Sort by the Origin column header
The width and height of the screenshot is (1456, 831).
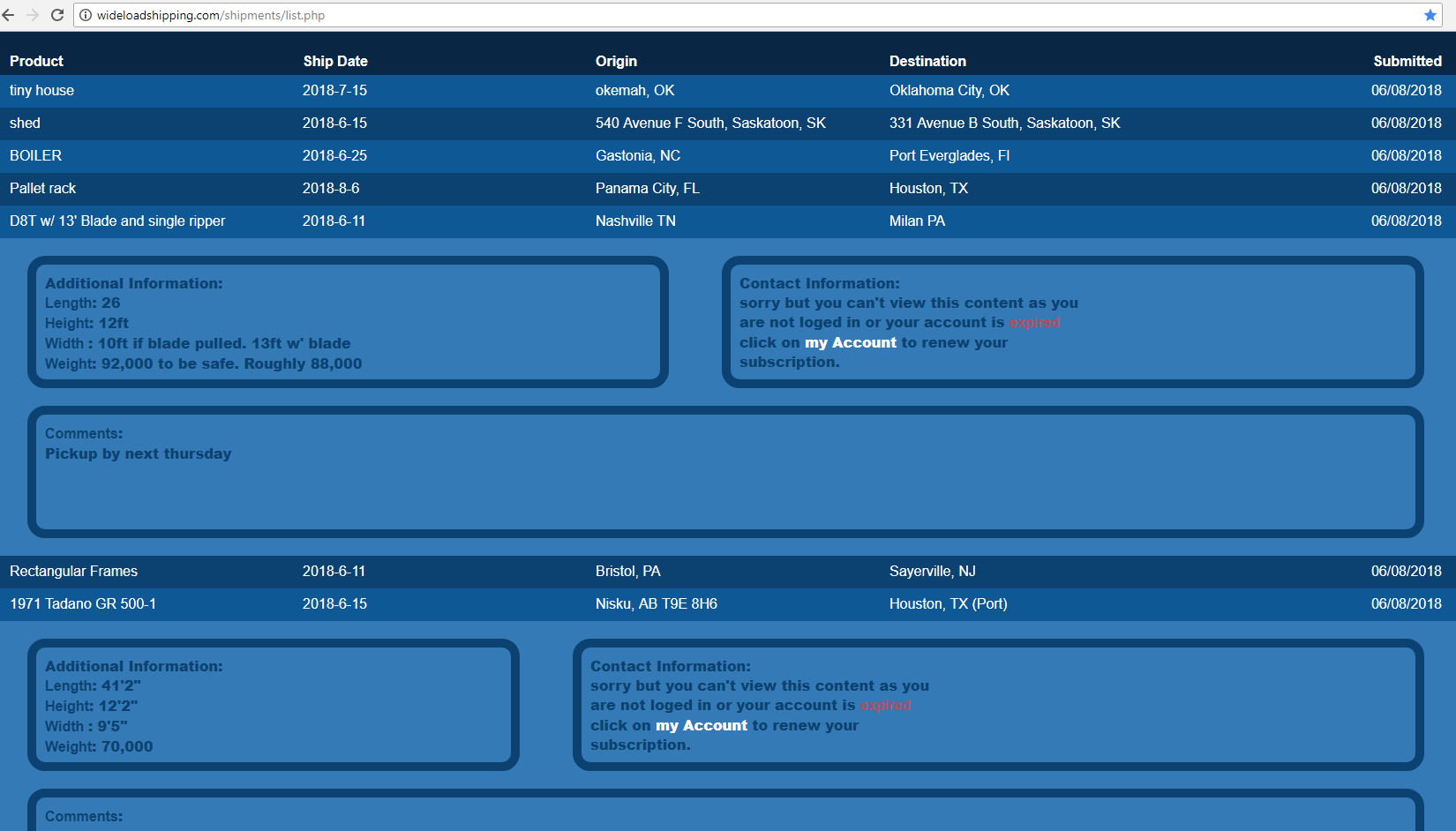pyautogui.click(x=616, y=61)
